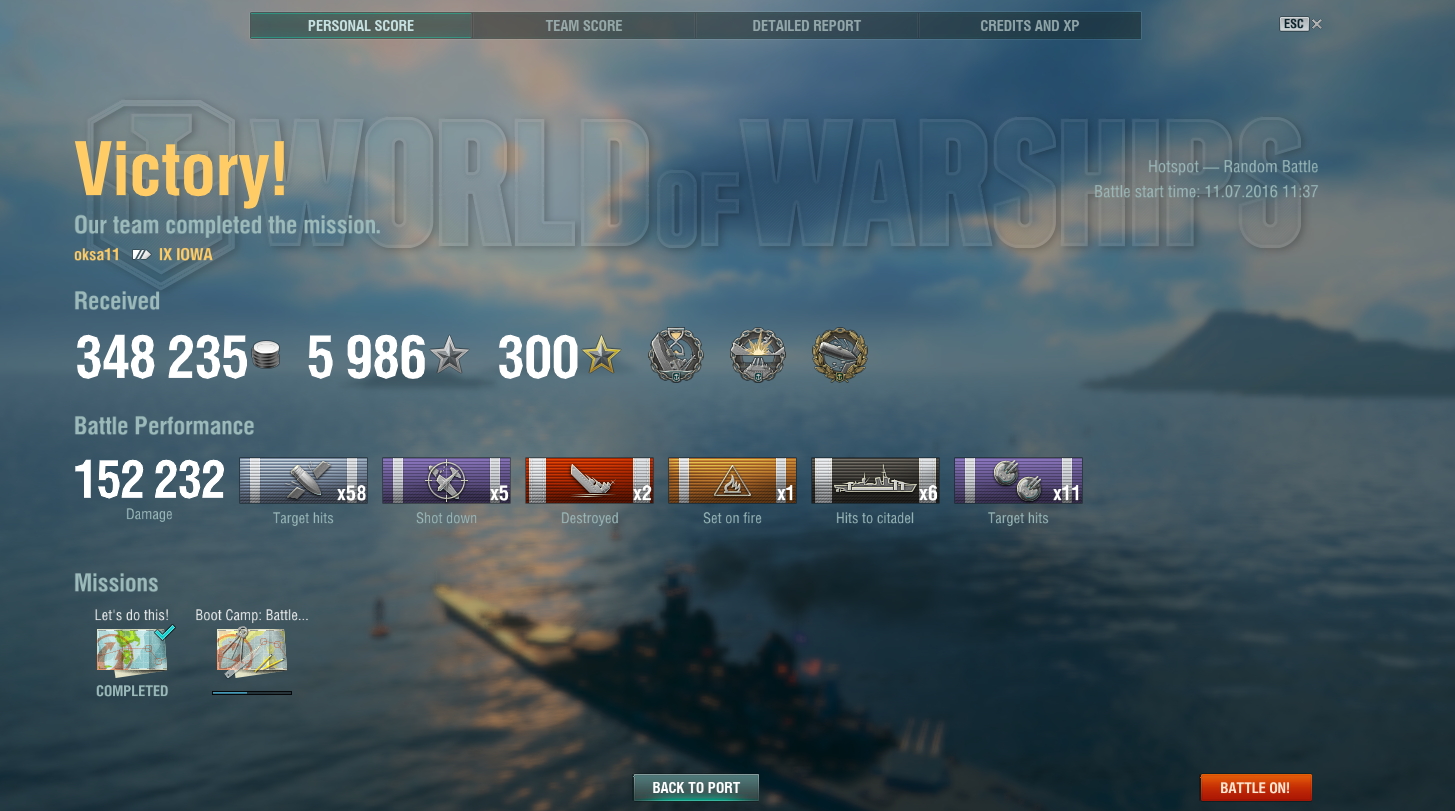Open the Team Score tab
Screen dimensions: 1455x811
pos(584,26)
